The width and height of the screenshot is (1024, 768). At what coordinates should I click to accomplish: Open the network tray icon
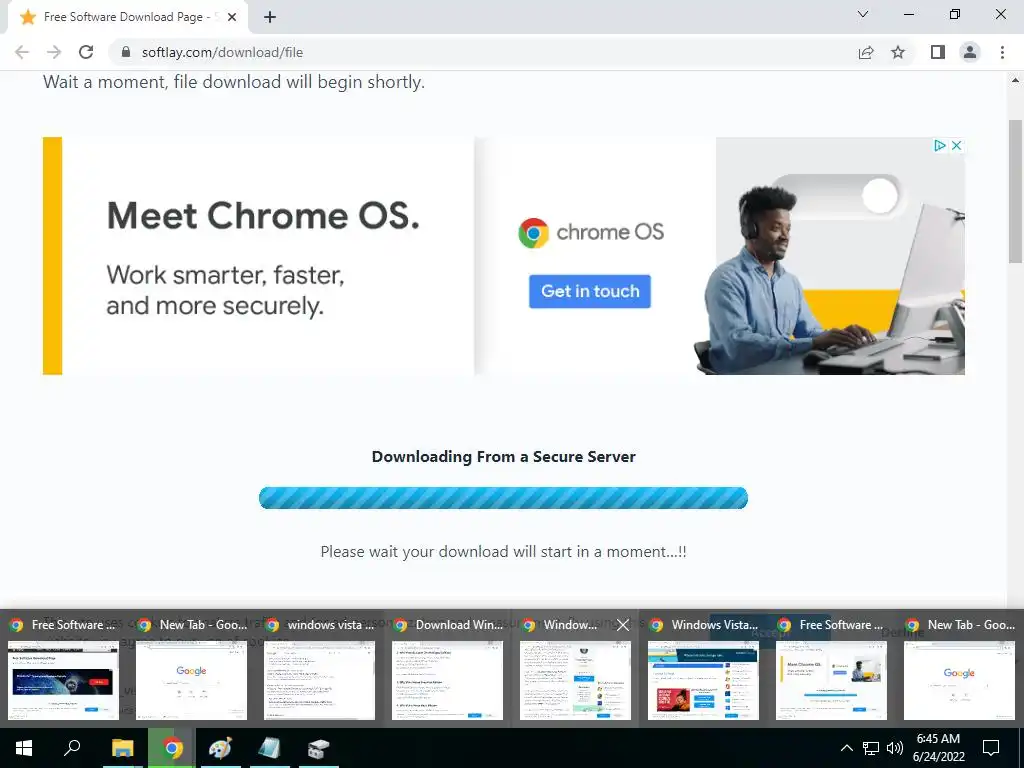[x=871, y=748]
